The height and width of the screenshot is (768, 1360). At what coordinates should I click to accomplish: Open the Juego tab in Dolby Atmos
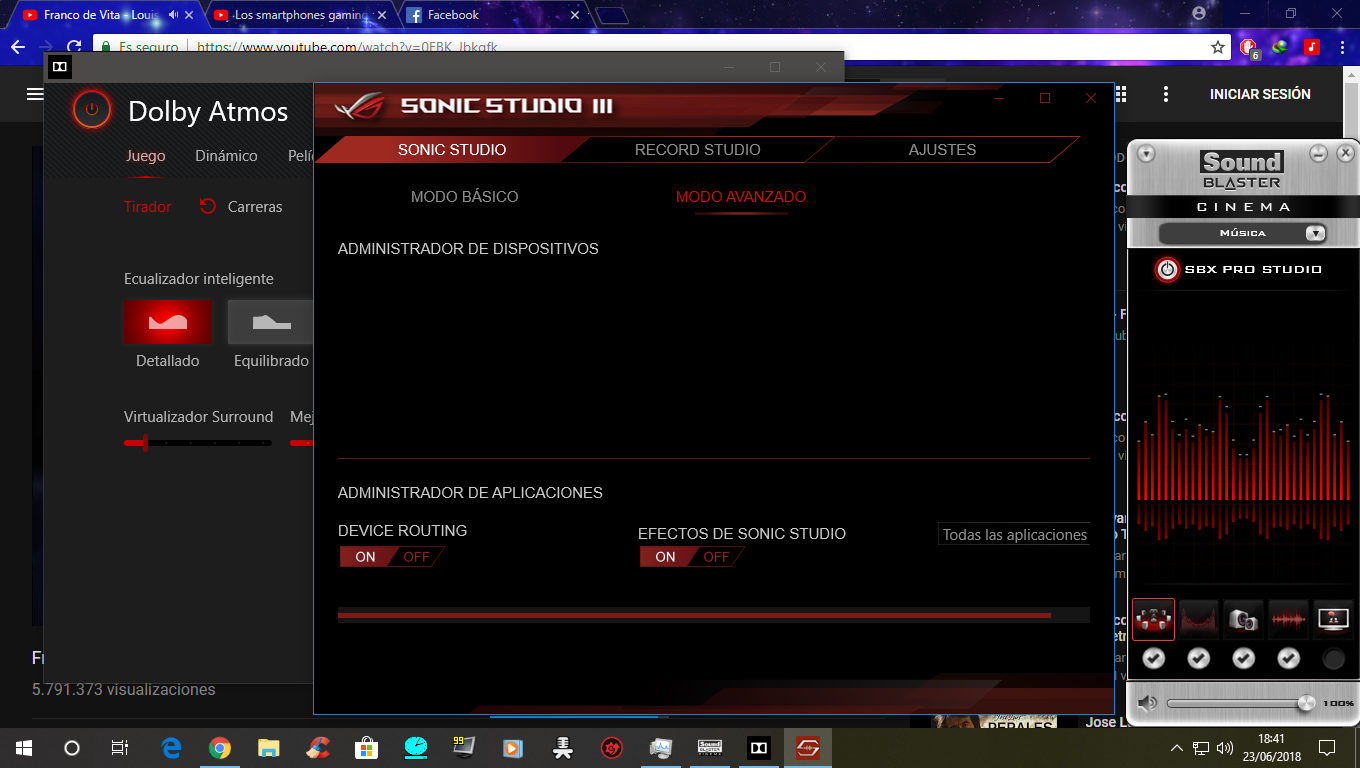click(x=146, y=156)
